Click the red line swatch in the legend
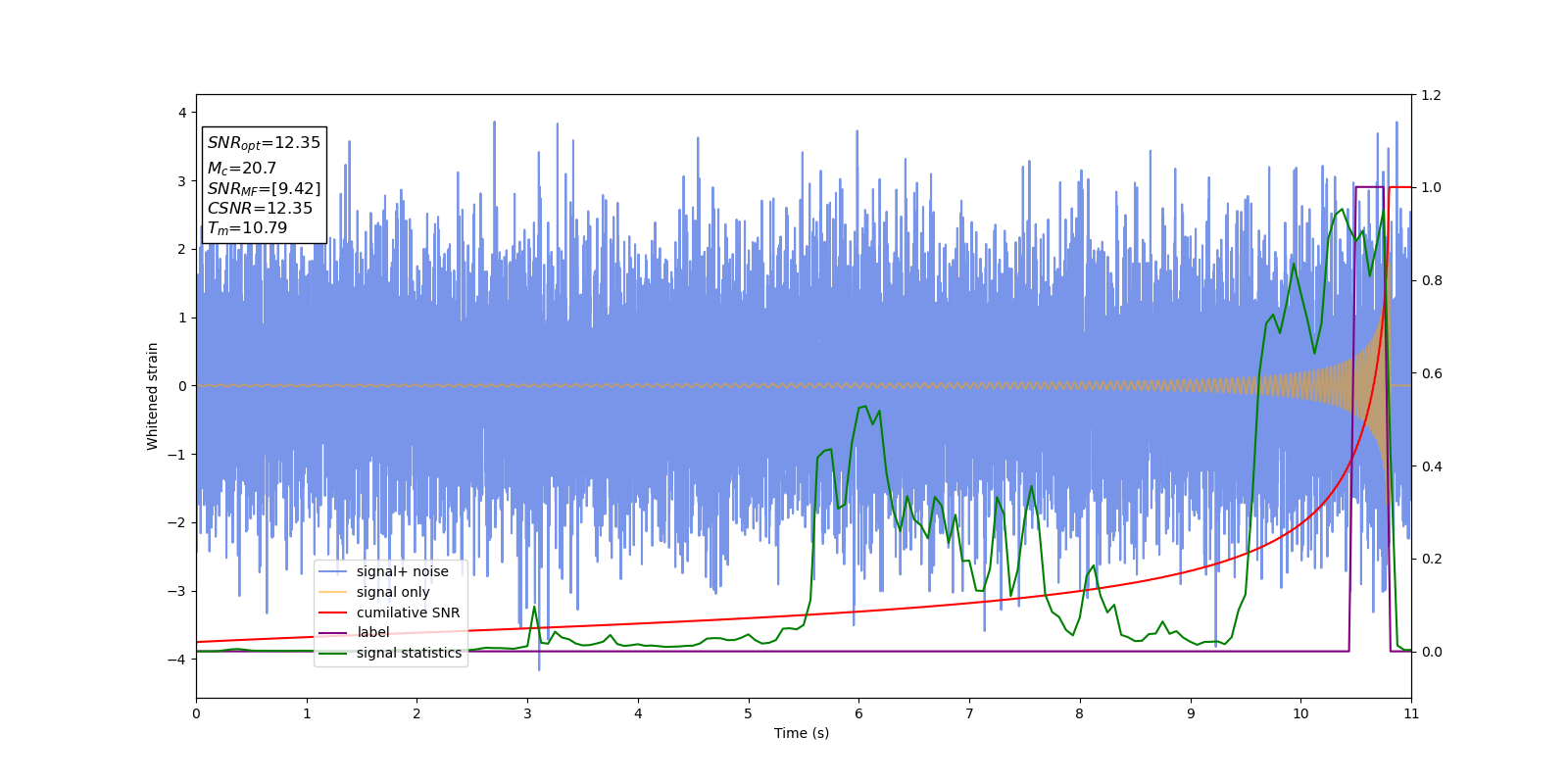 tap(333, 612)
